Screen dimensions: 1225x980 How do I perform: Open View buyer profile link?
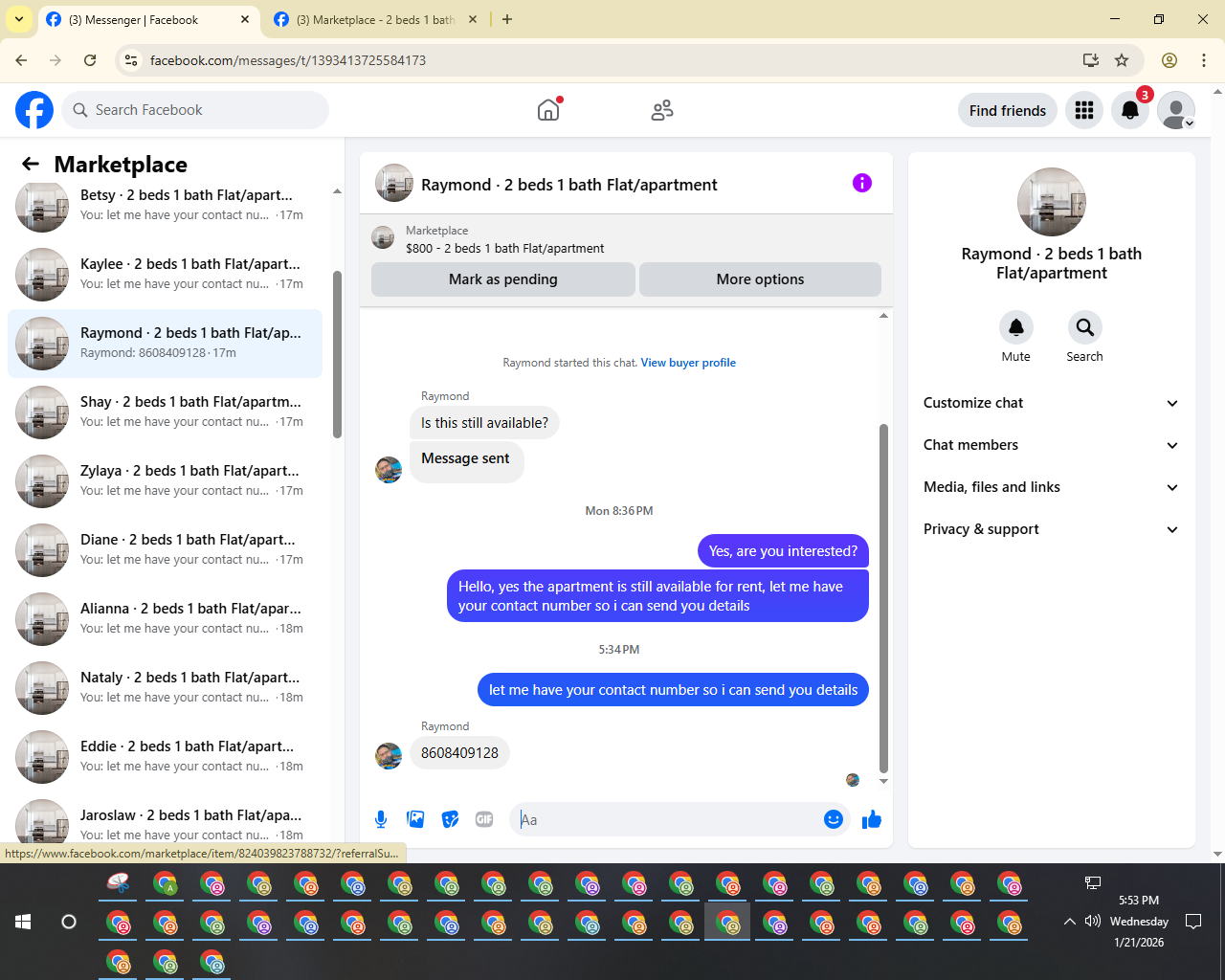(688, 363)
